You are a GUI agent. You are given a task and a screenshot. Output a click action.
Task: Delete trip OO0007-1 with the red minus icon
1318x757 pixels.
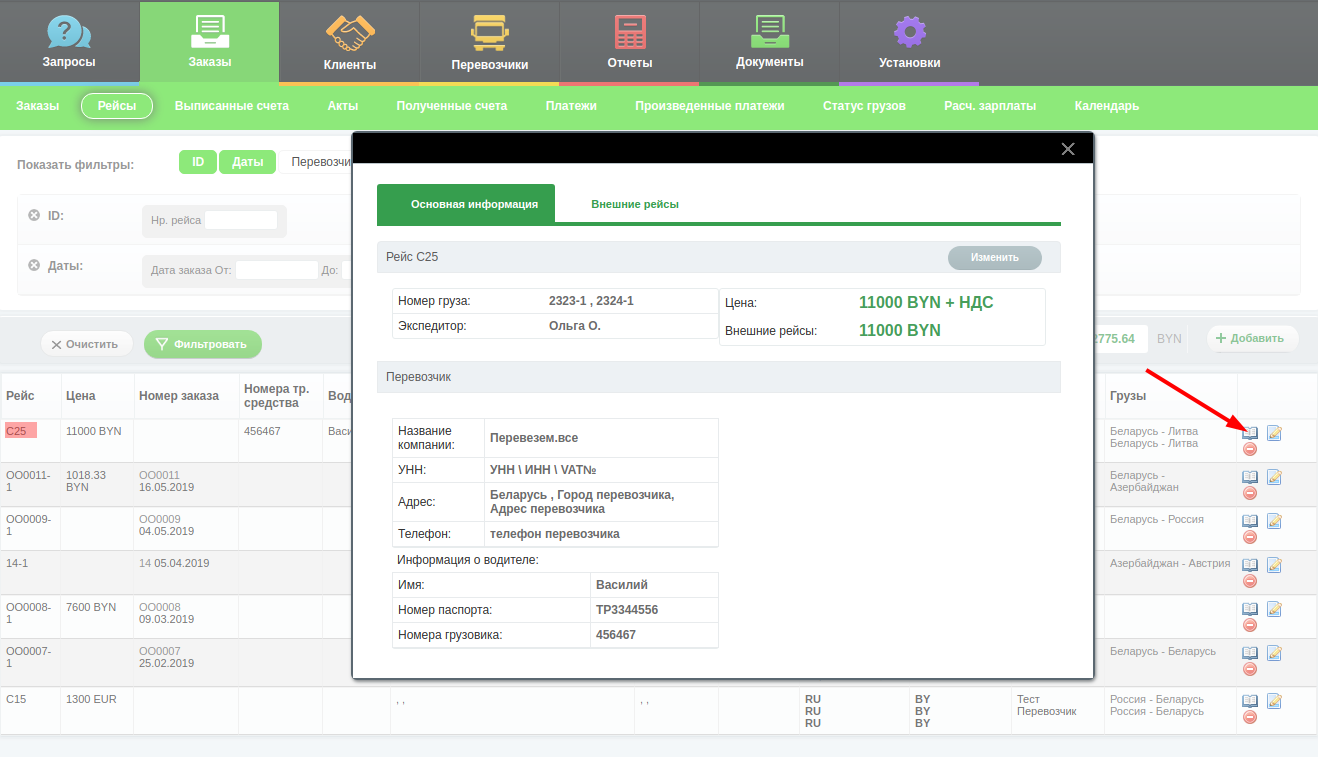tap(1250, 669)
